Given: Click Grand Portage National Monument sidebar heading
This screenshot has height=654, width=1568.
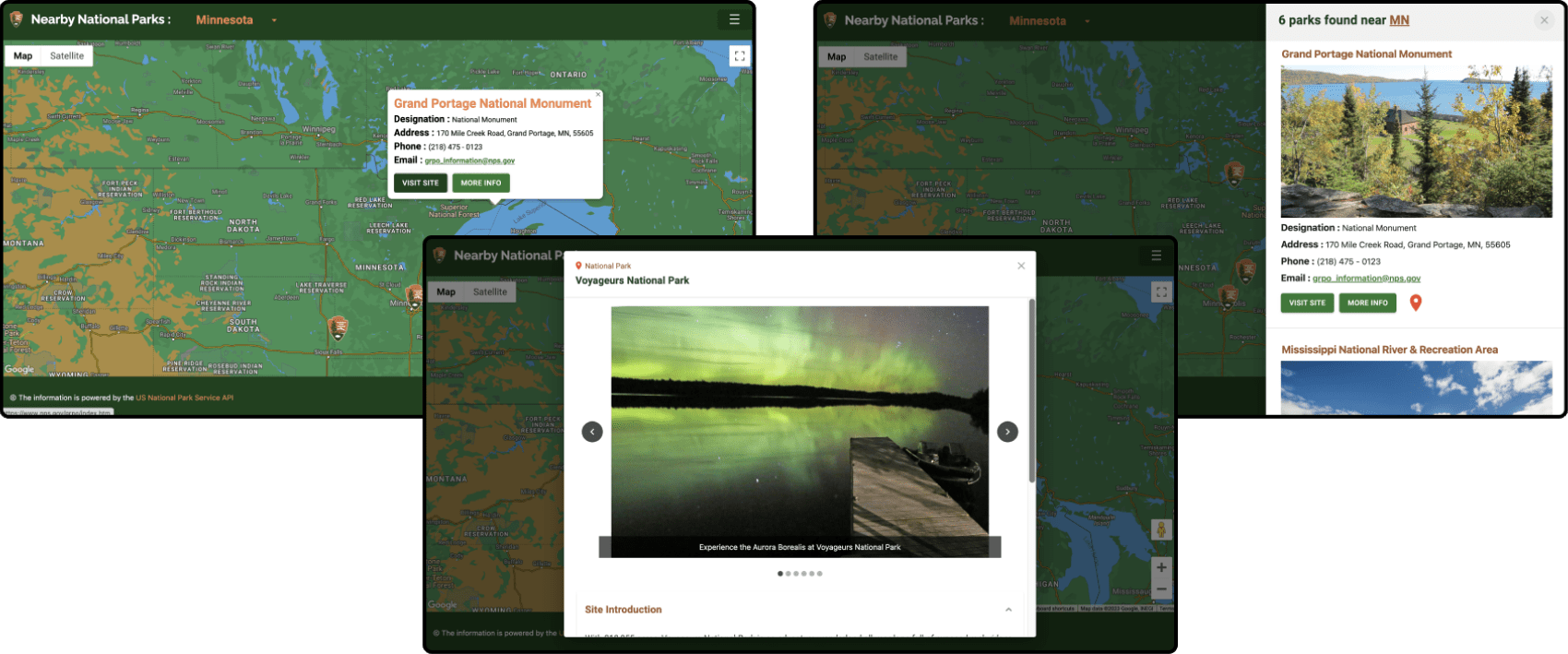Looking at the screenshot, I should (x=1366, y=54).
